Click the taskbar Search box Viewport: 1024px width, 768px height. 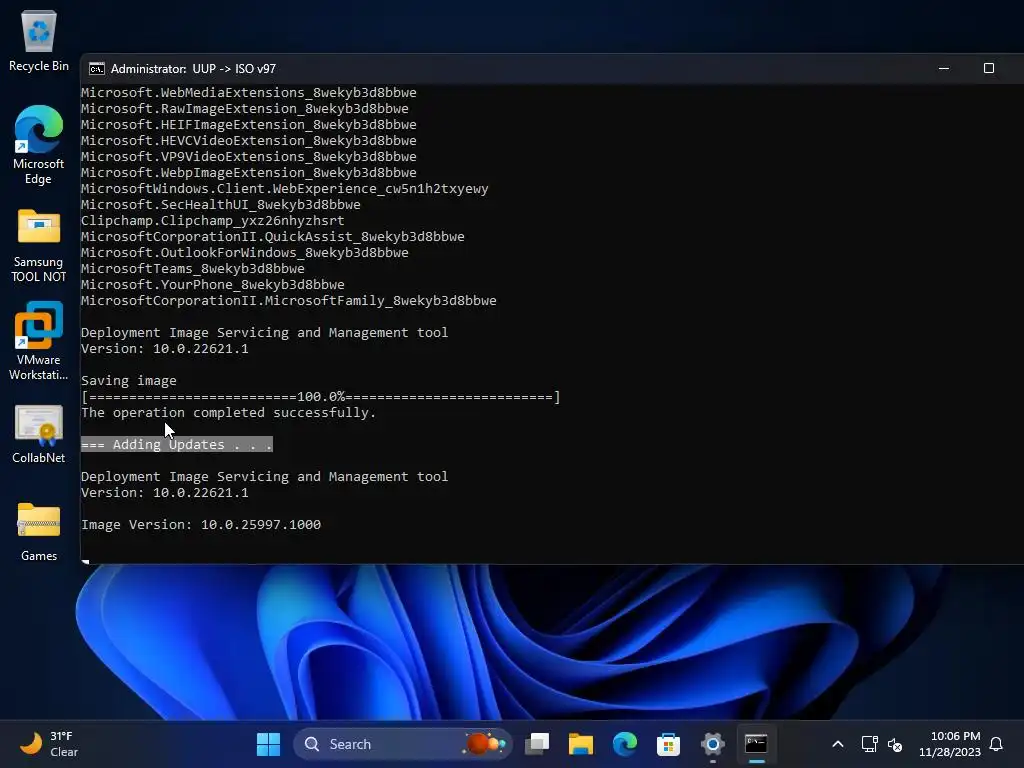[402, 744]
